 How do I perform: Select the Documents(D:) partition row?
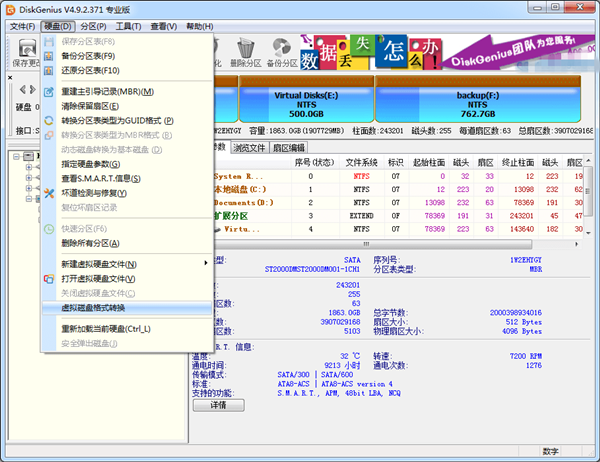(x=398, y=202)
